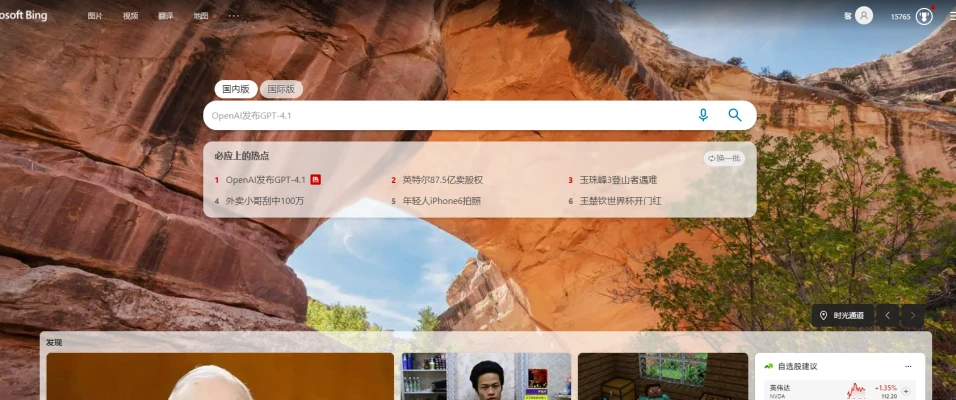Open the Rewards trophy icon
The width and height of the screenshot is (956, 400).
coord(924,16)
